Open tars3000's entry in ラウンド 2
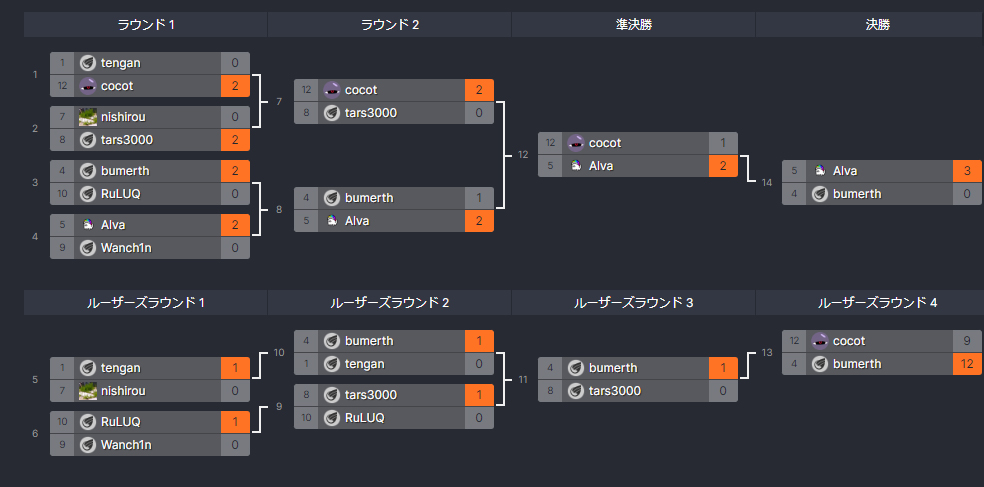 pyautogui.click(x=393, y=113)
